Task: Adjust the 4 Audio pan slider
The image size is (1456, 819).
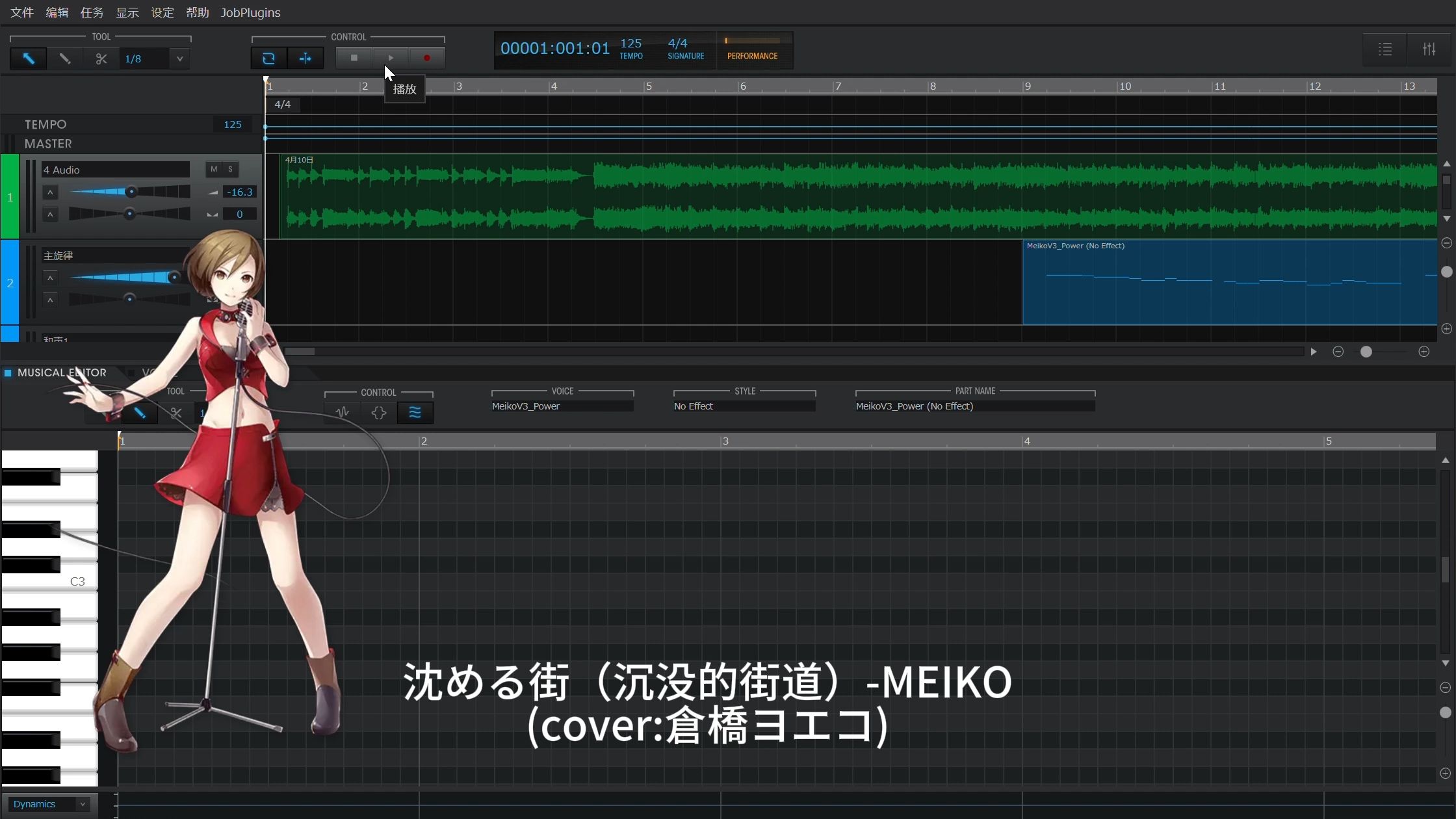Action: click(x=129, y=214)
